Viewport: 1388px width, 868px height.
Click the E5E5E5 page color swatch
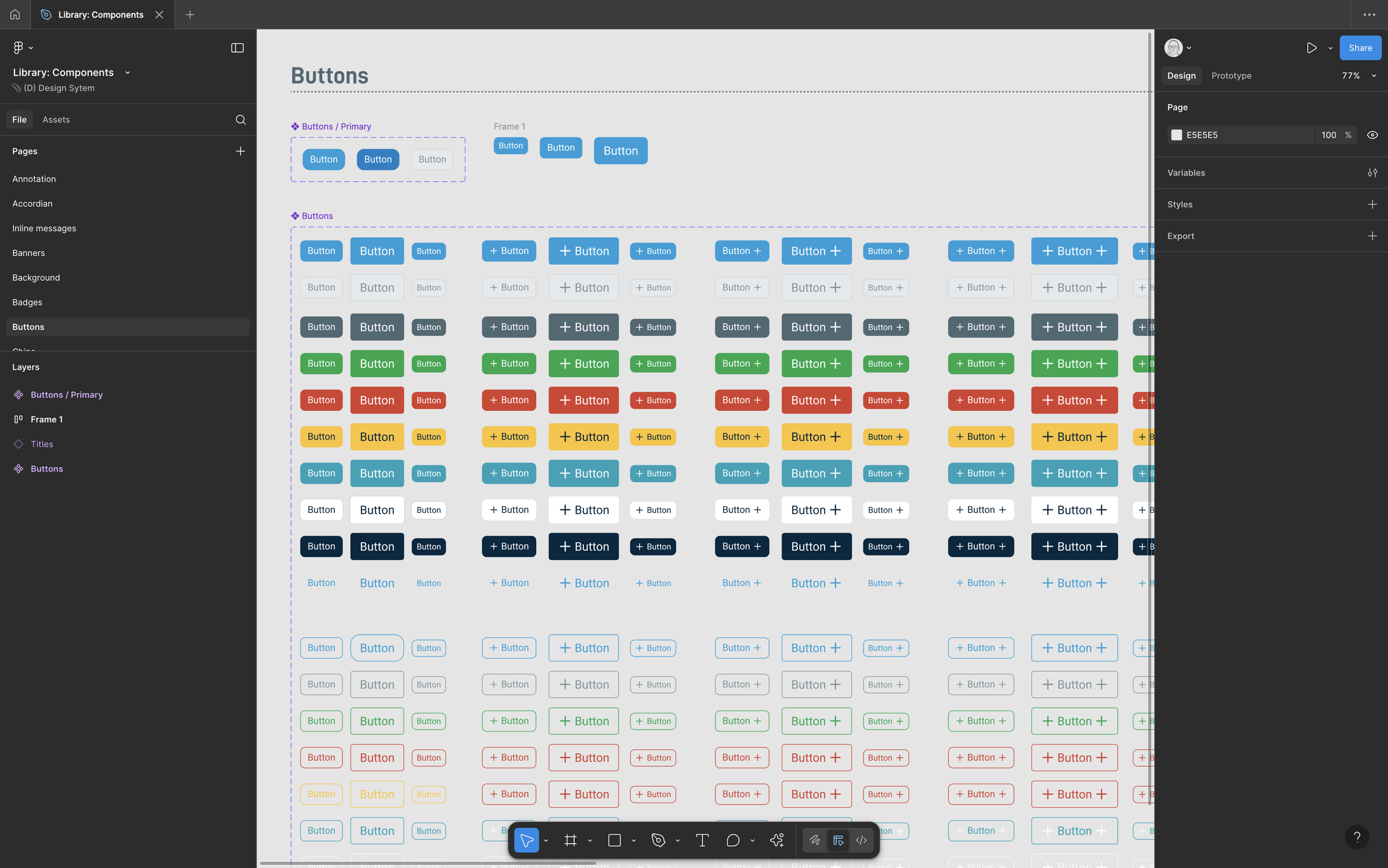(x=1176, y=134)
